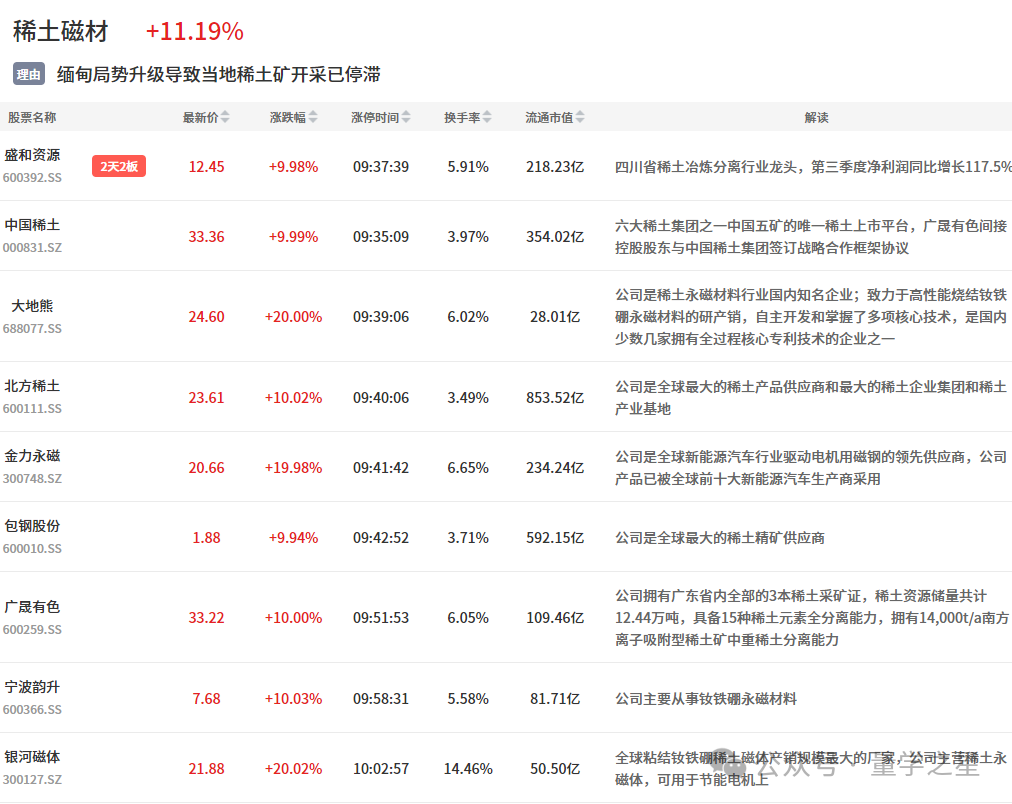Click stock code 600010.SS
This screenshot has height=804, width=1012.
[32, 548]
